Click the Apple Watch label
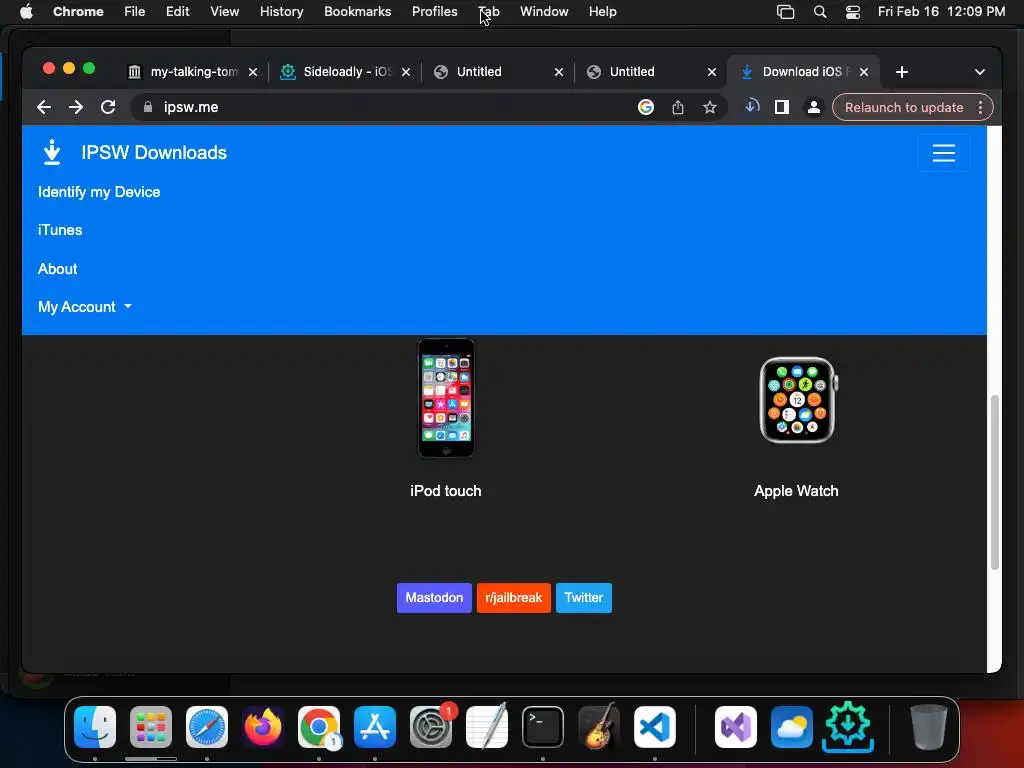1024x768 pixels. 796,491
